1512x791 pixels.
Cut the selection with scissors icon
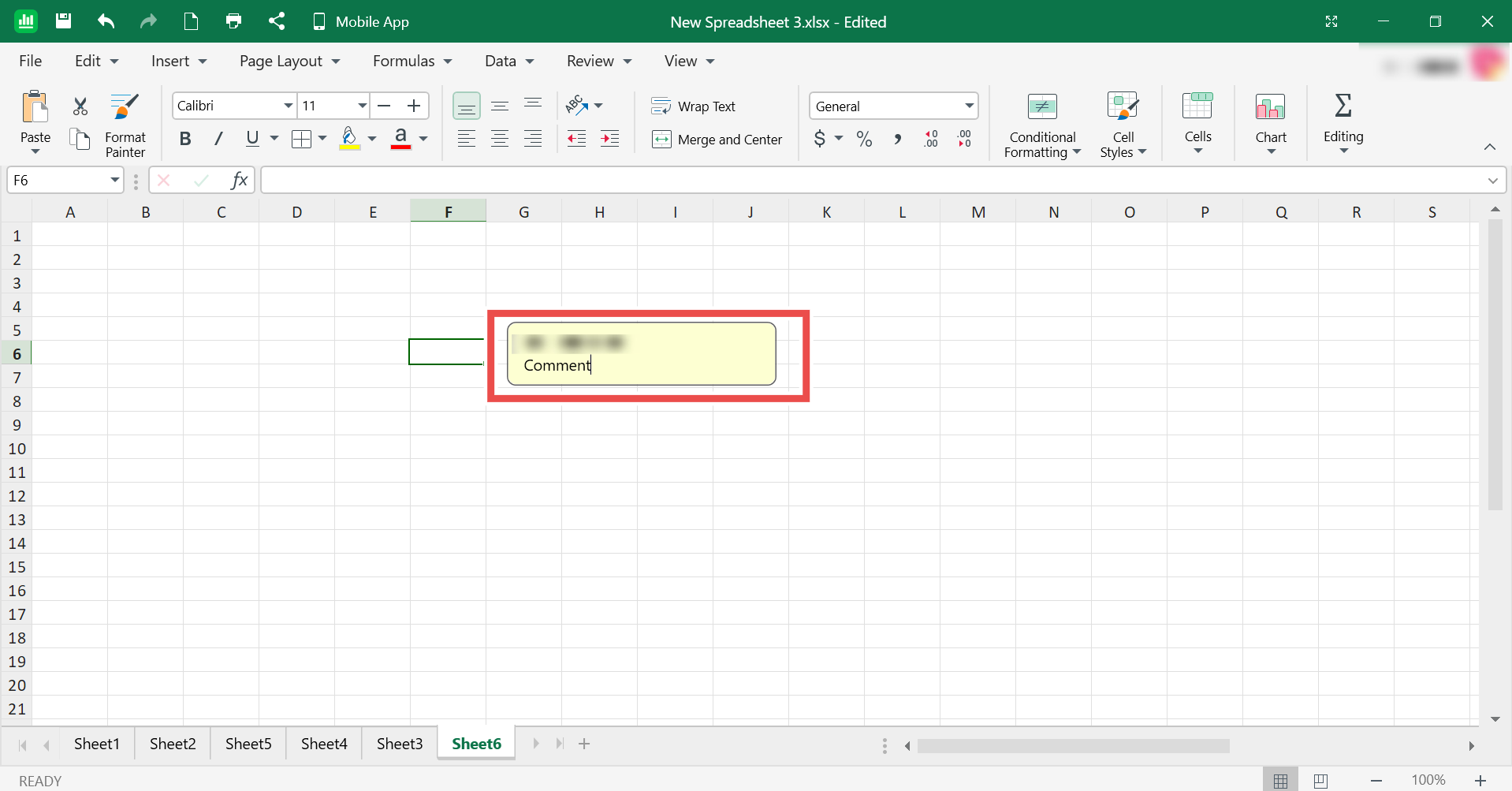click(80, 106)
